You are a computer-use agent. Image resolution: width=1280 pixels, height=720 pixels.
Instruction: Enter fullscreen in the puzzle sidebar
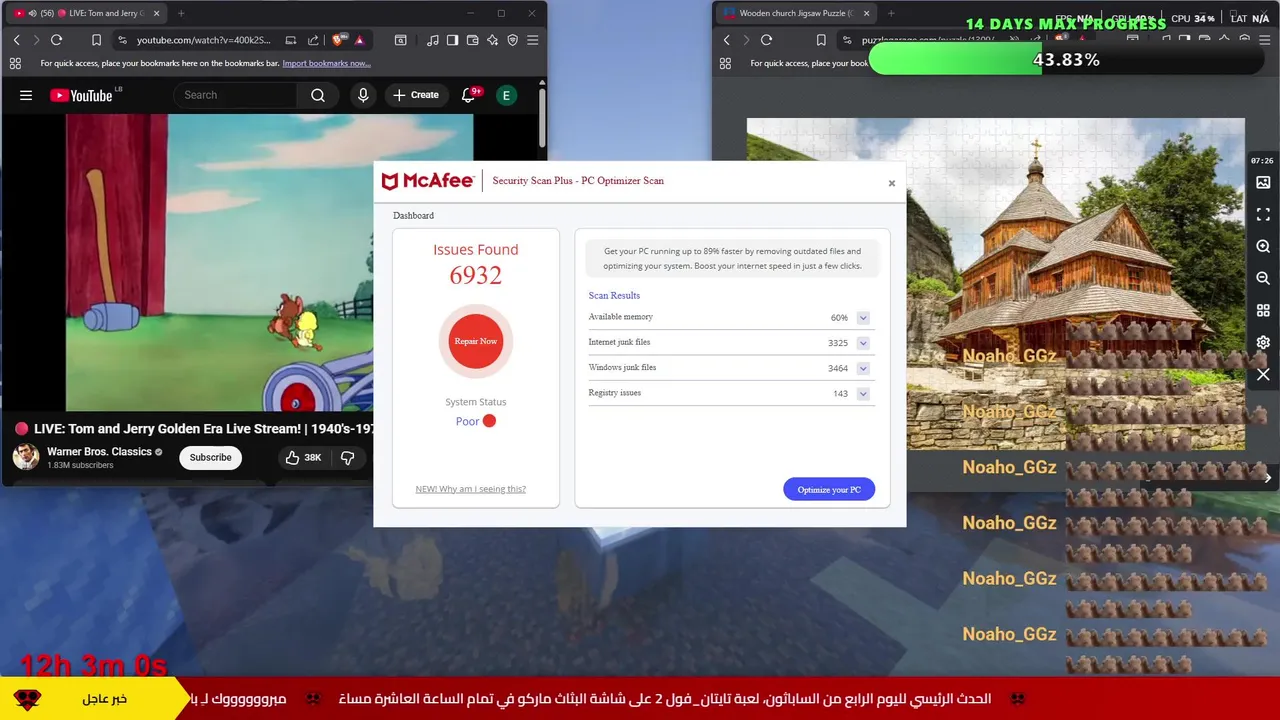1263,215
